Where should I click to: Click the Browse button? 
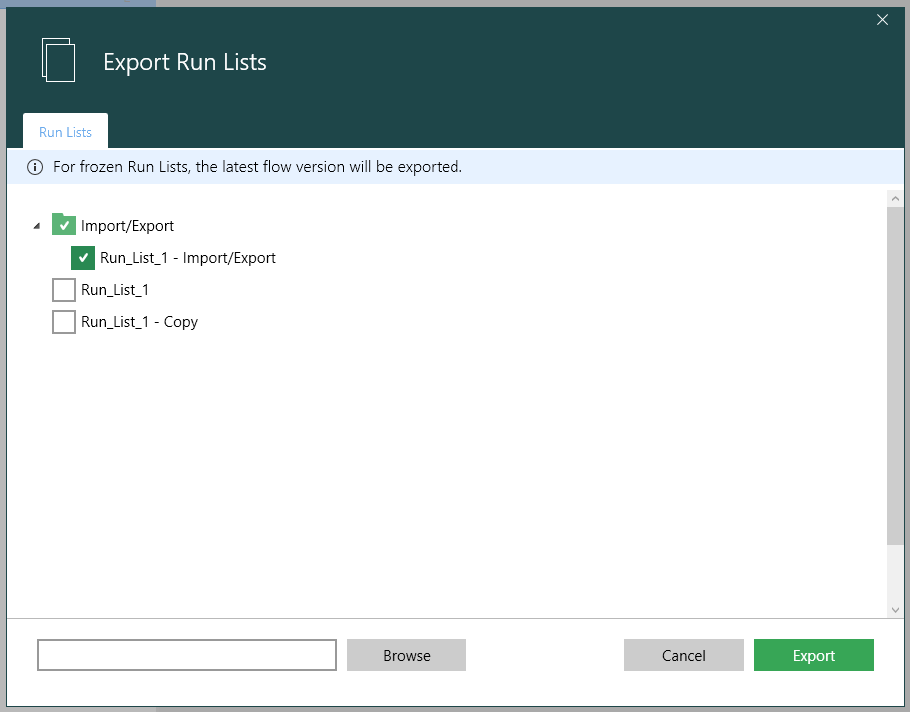coord(406,655)
